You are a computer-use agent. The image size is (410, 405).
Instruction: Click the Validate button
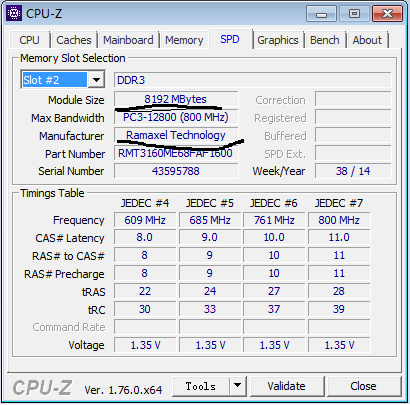pyautogui.click(x=287, y=386)
